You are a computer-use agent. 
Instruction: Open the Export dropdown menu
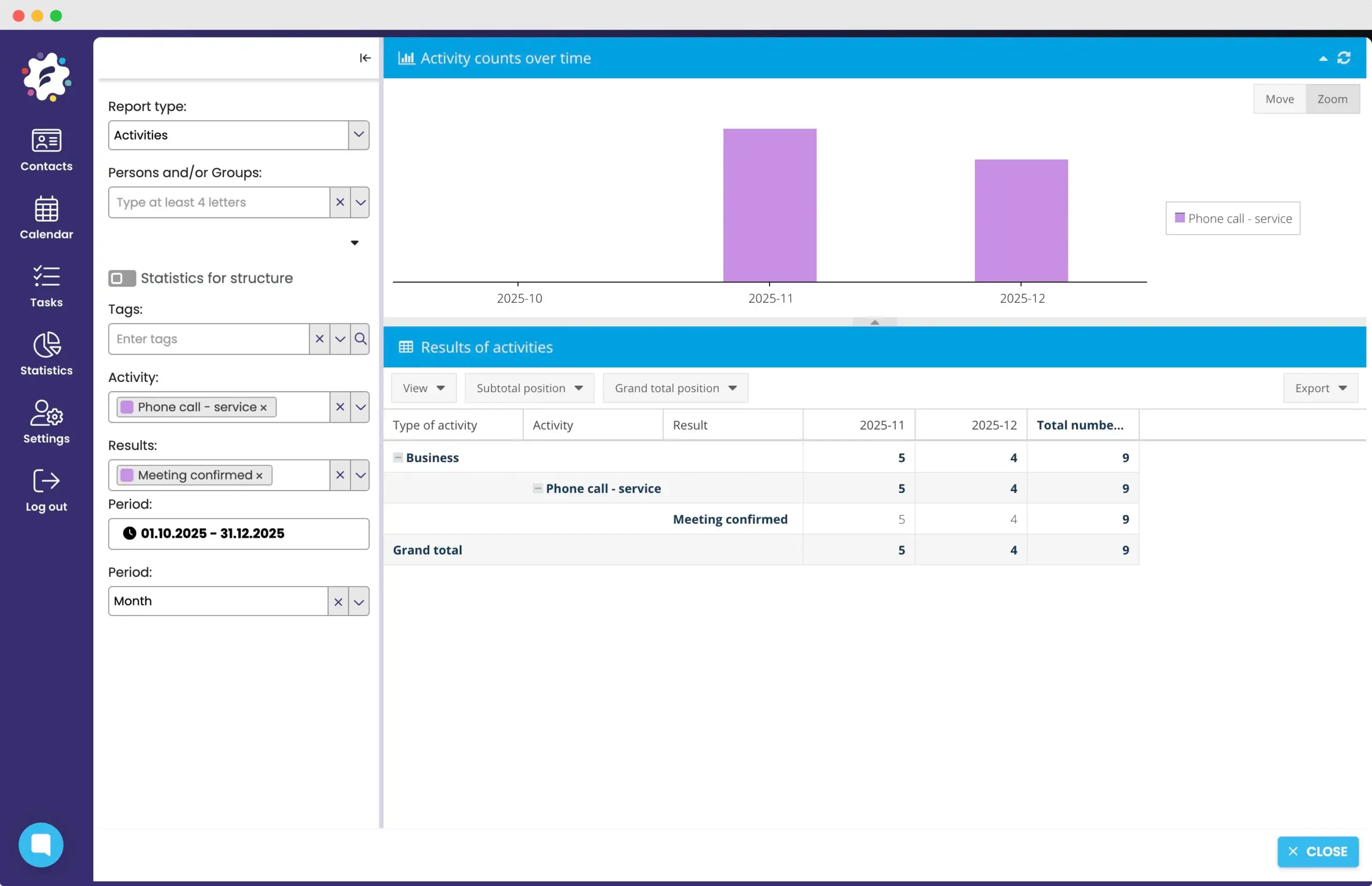[1320, 388]
